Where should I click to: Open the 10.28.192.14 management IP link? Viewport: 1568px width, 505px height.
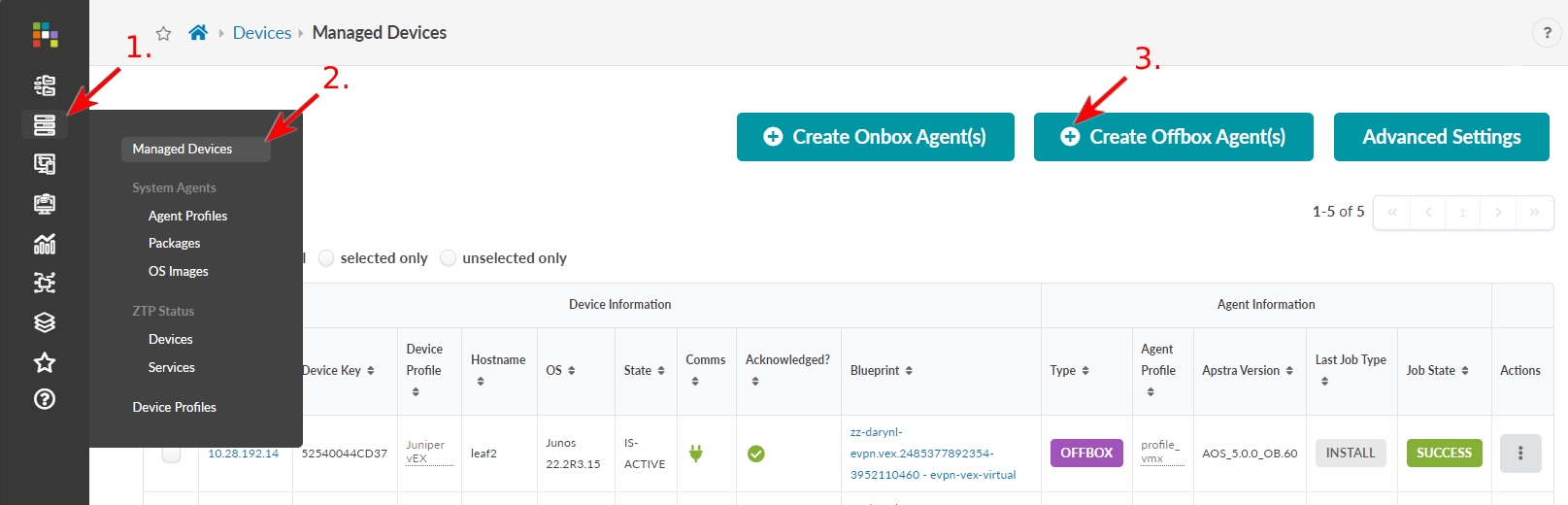coord(243,454)
